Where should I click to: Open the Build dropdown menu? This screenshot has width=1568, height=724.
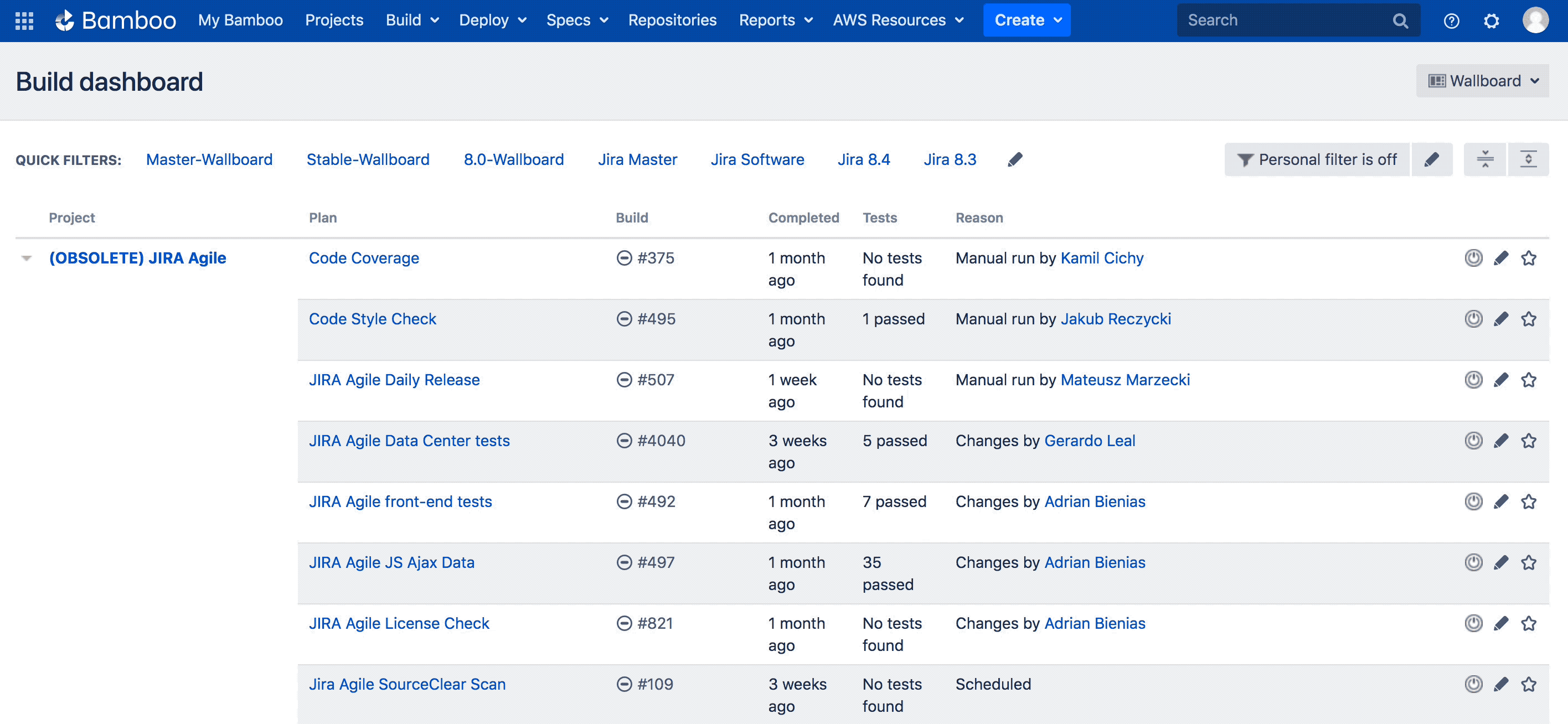(x=412, y=20)
